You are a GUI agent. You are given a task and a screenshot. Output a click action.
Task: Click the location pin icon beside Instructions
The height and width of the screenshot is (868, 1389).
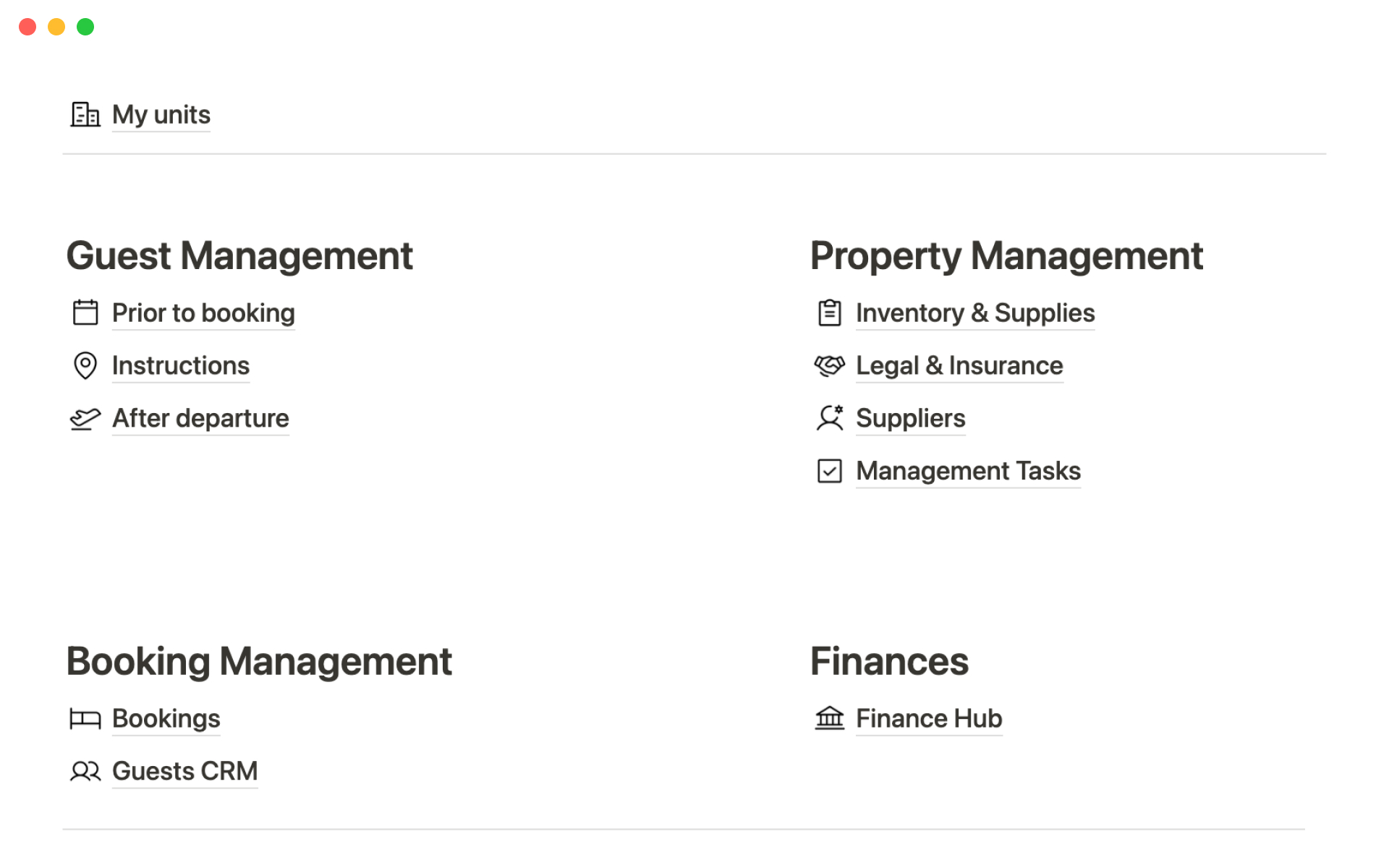point(85,365)
